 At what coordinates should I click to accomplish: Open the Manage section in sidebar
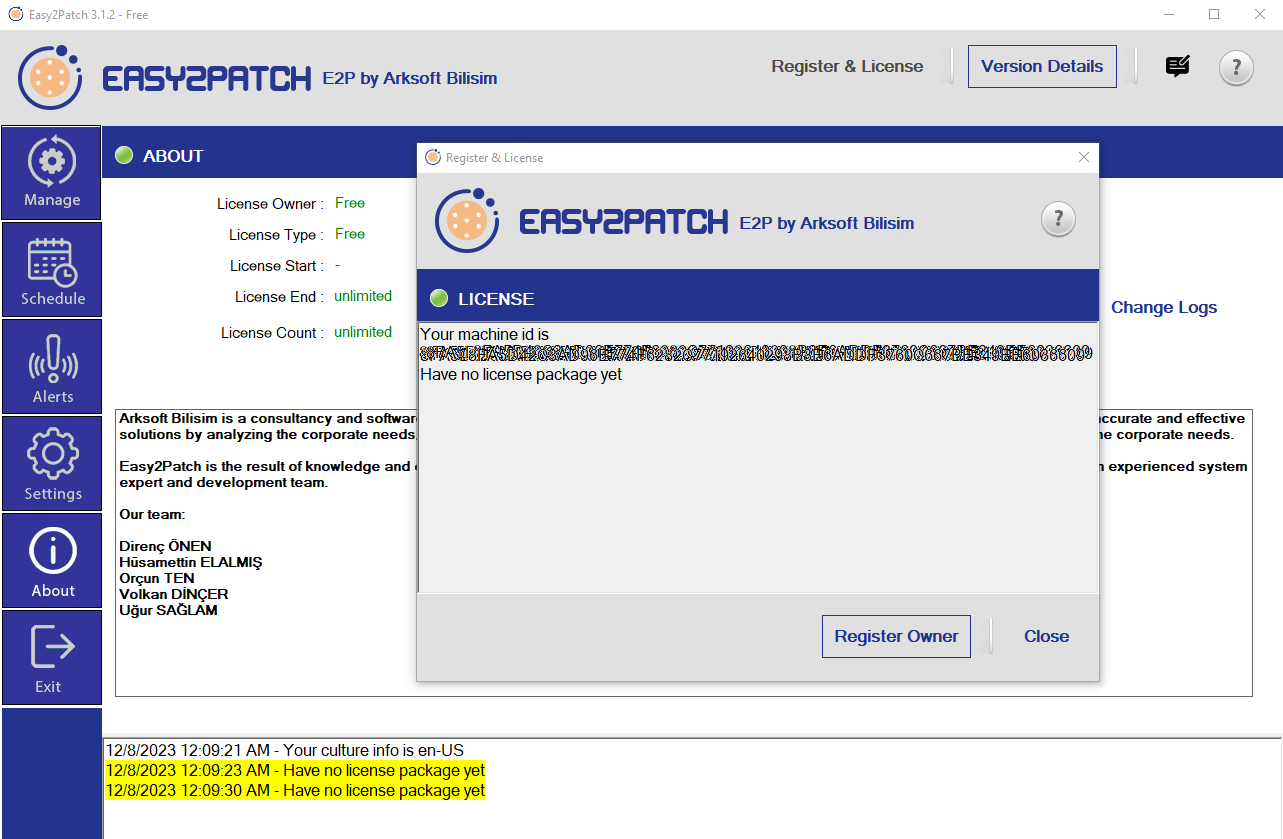[x=52, y=173]
